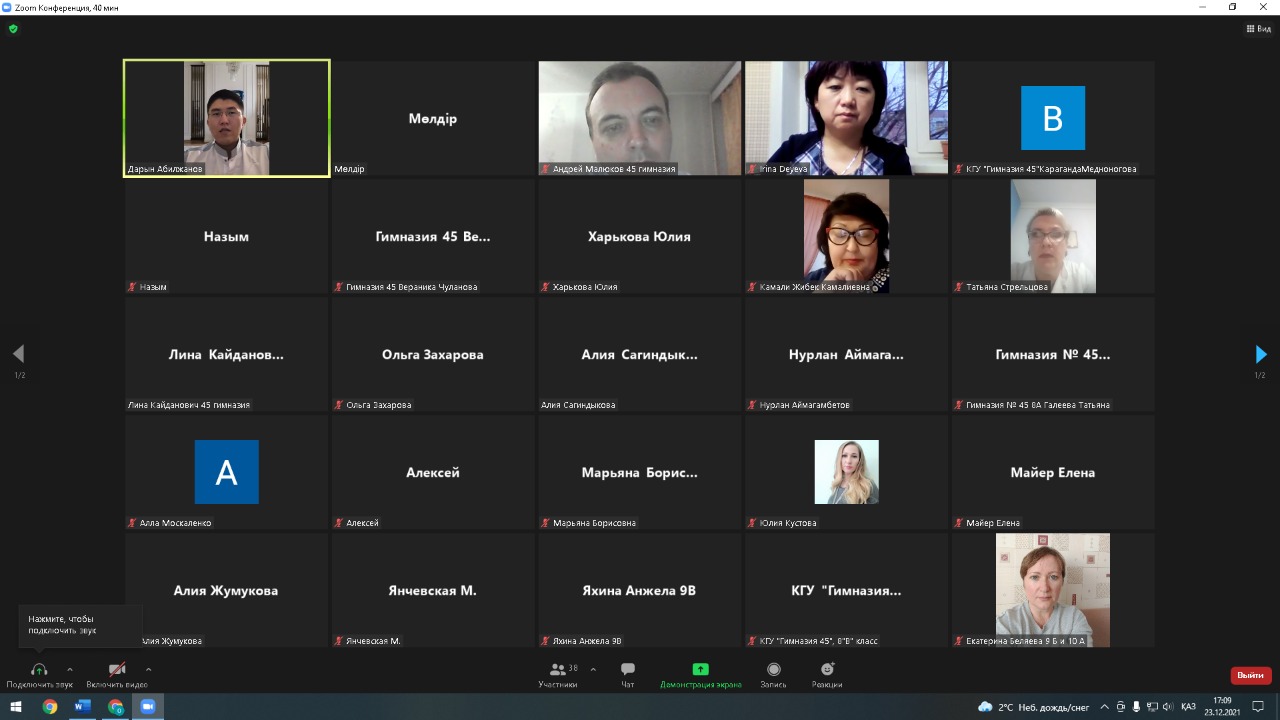Viewport: 1280px width, 720px height.
Task: Open Microsoft Word from the taskbar
Action: point(83,707)
